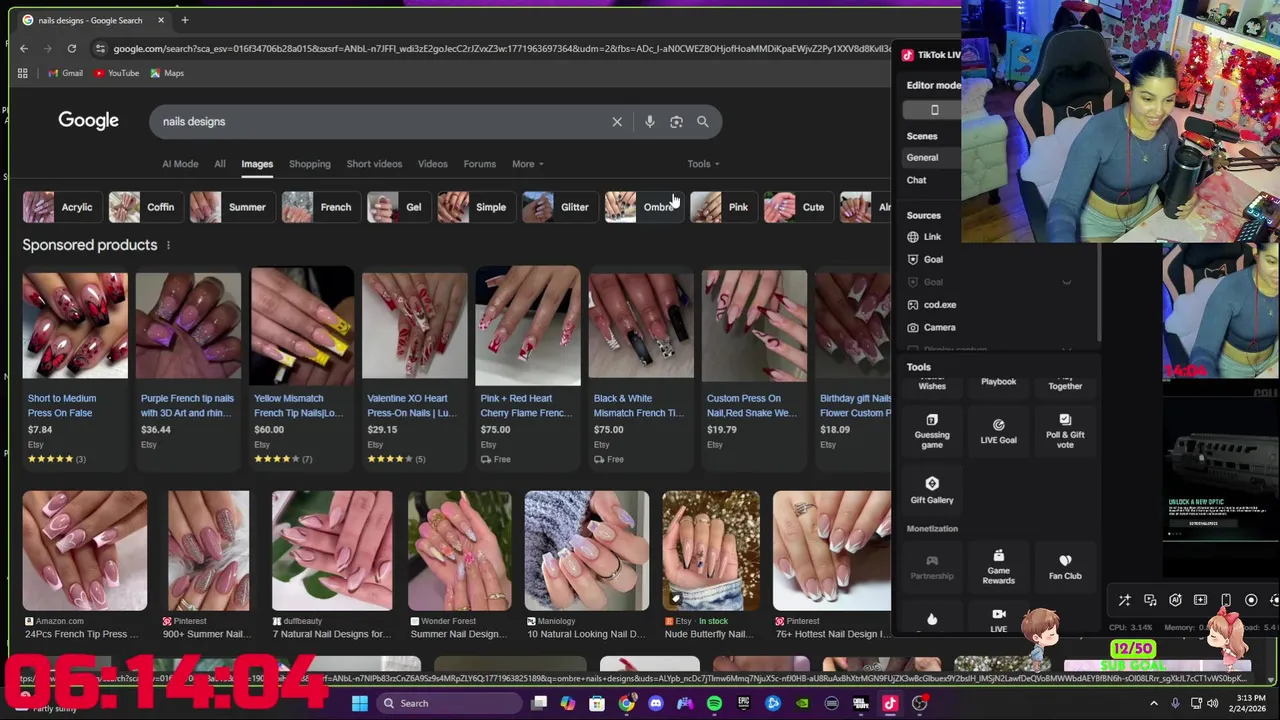1280x720 pixels.
Task: Open Google Lens image search
Action: pyautogui.click(x=676, y=122)
